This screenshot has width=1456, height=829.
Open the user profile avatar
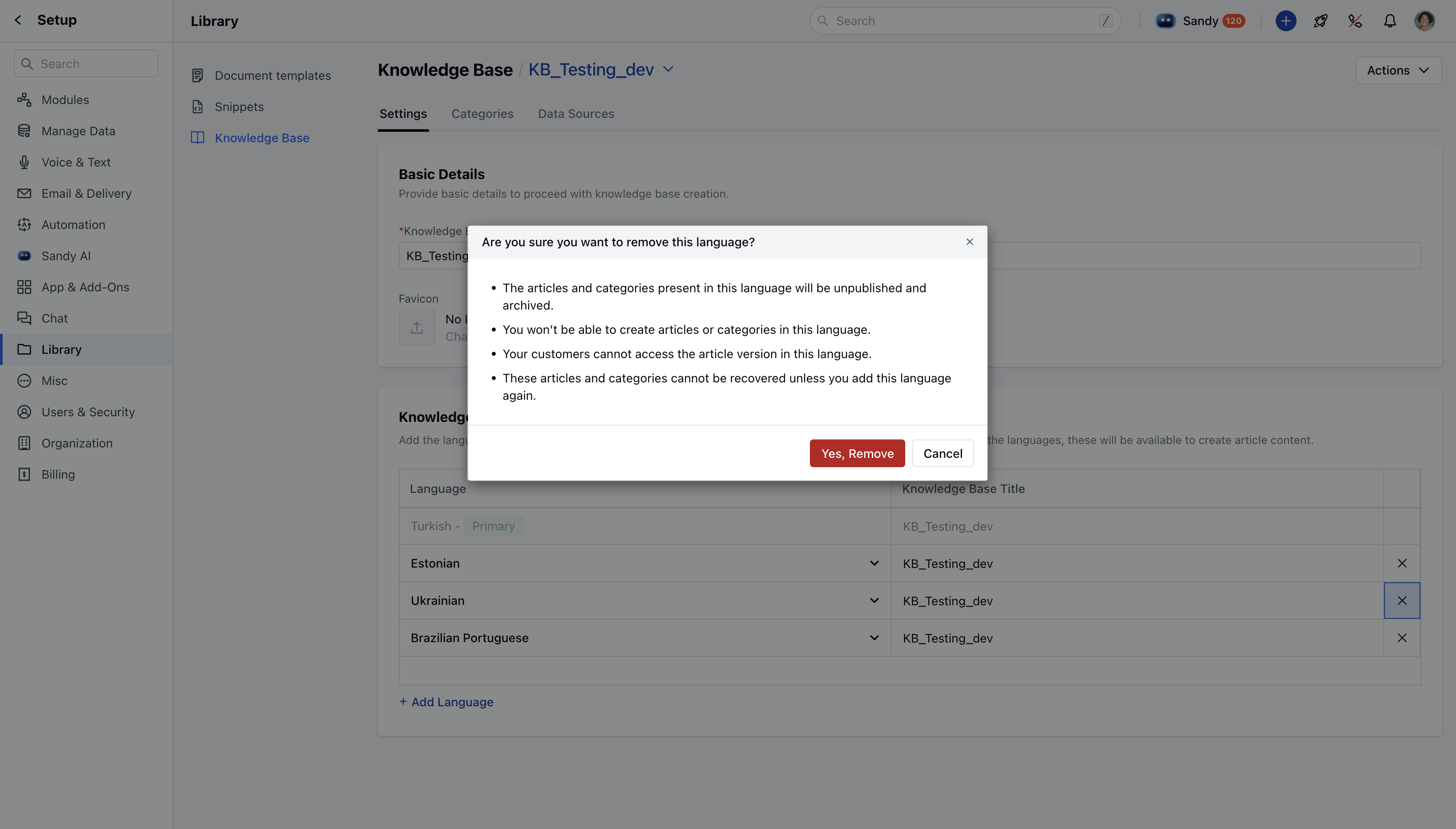[x=1424, y=21]
